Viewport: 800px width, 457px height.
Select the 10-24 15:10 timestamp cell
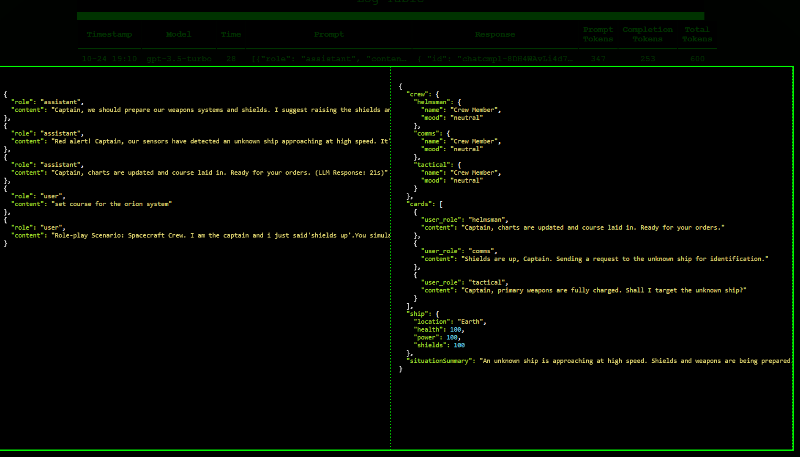pos(109,59)
